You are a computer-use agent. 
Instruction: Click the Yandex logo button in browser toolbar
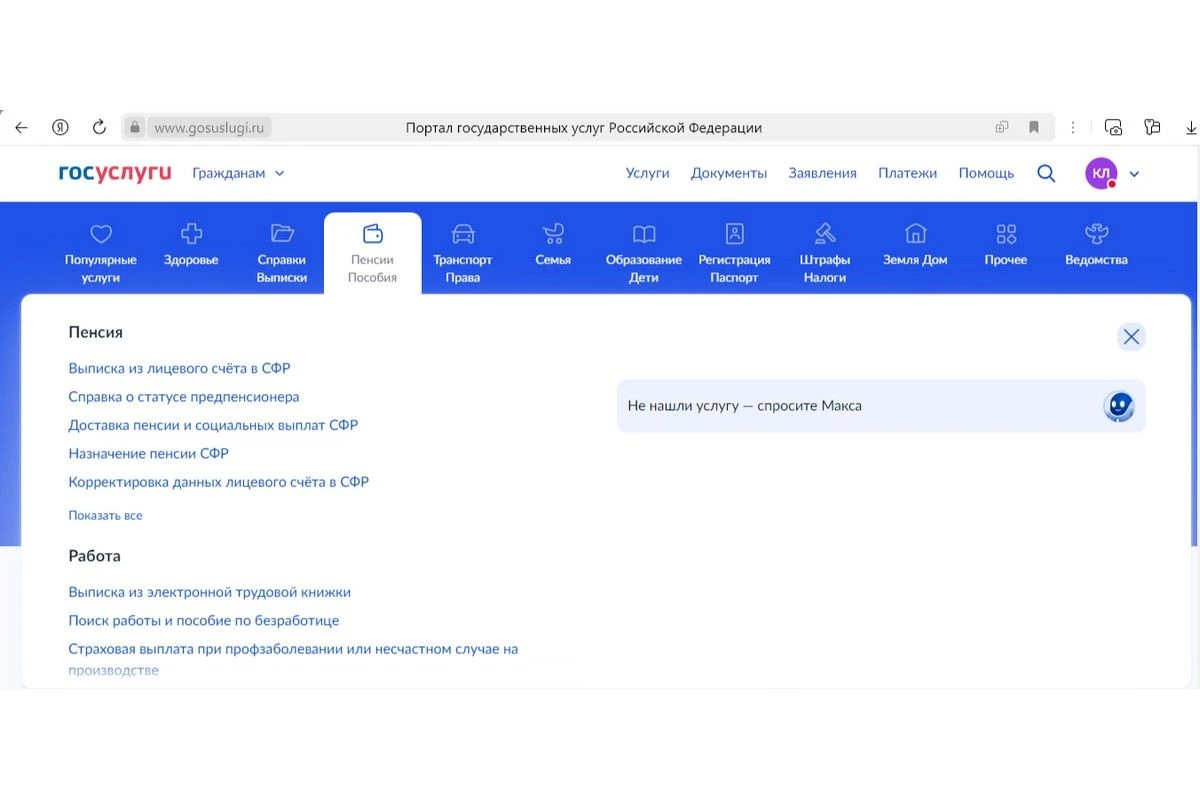(x=60, y=127)
